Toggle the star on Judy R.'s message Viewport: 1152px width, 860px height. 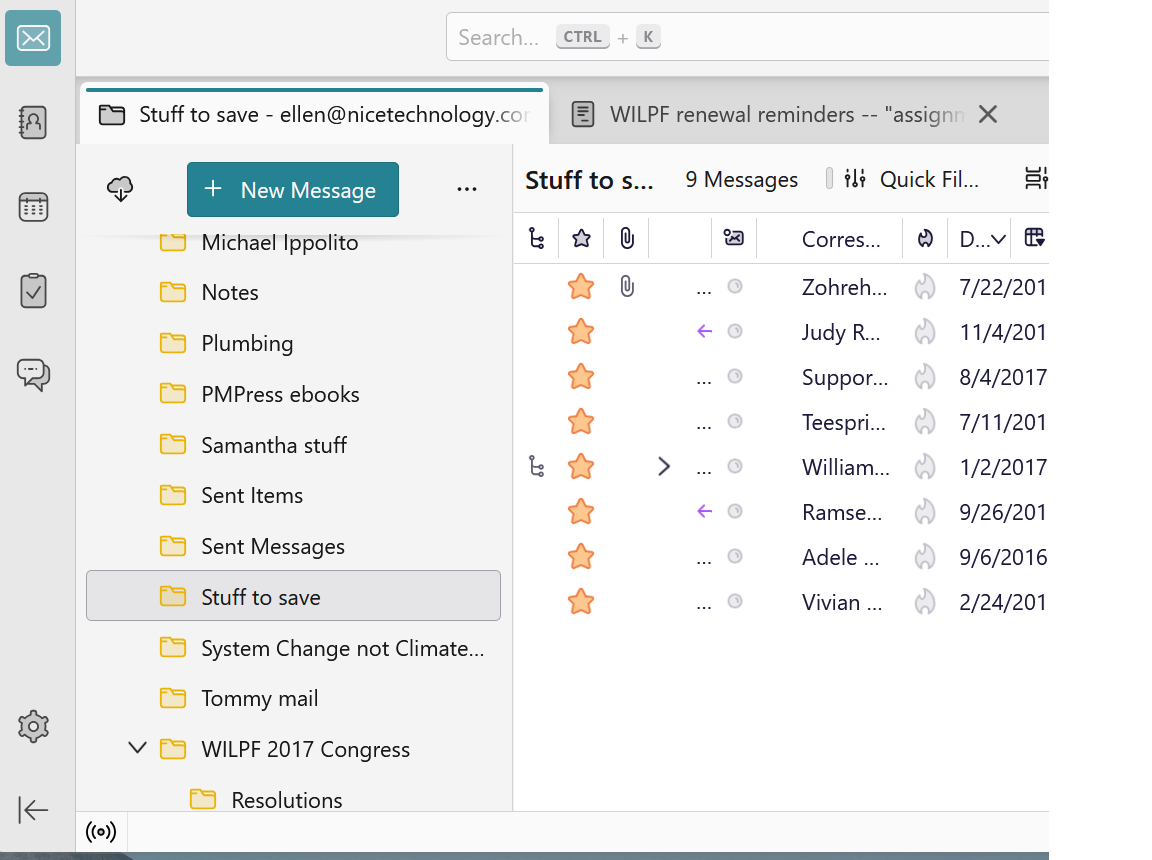point(581,332)
